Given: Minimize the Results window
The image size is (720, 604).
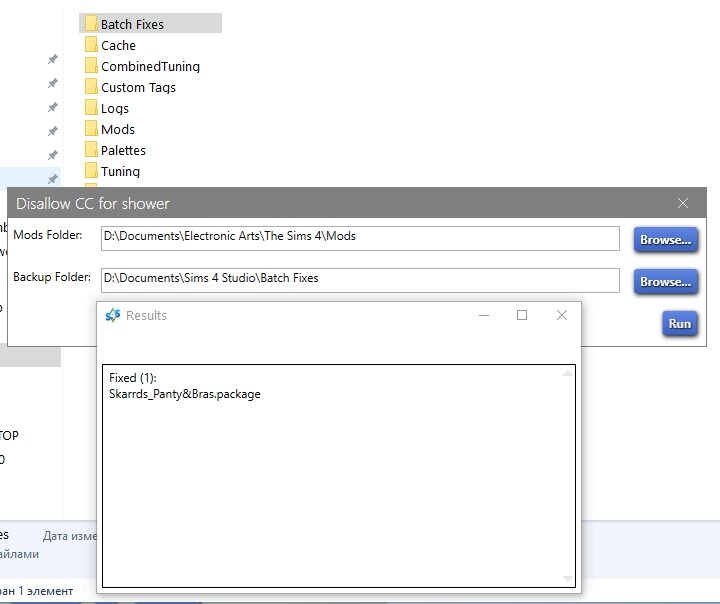Looking at the screenshot, I should point(484,315).
